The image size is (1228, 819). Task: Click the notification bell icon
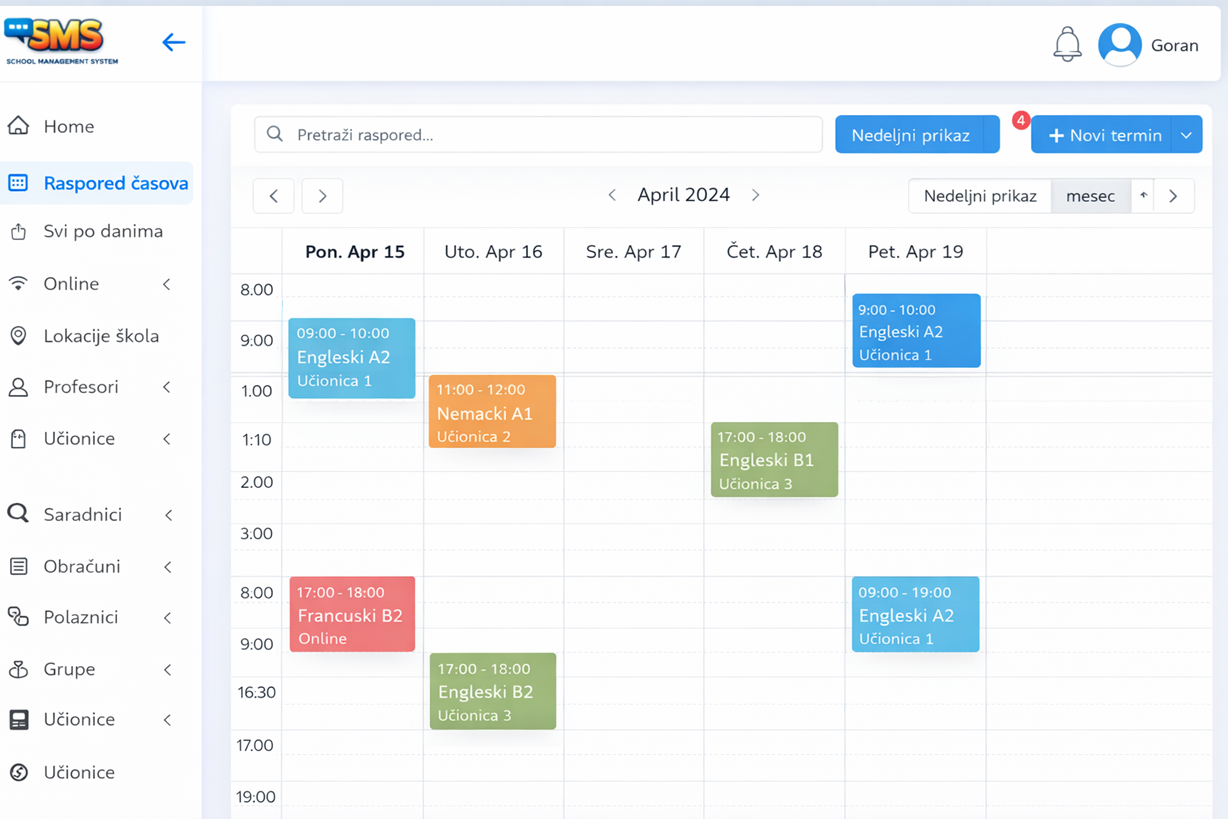click(1067, 45)
